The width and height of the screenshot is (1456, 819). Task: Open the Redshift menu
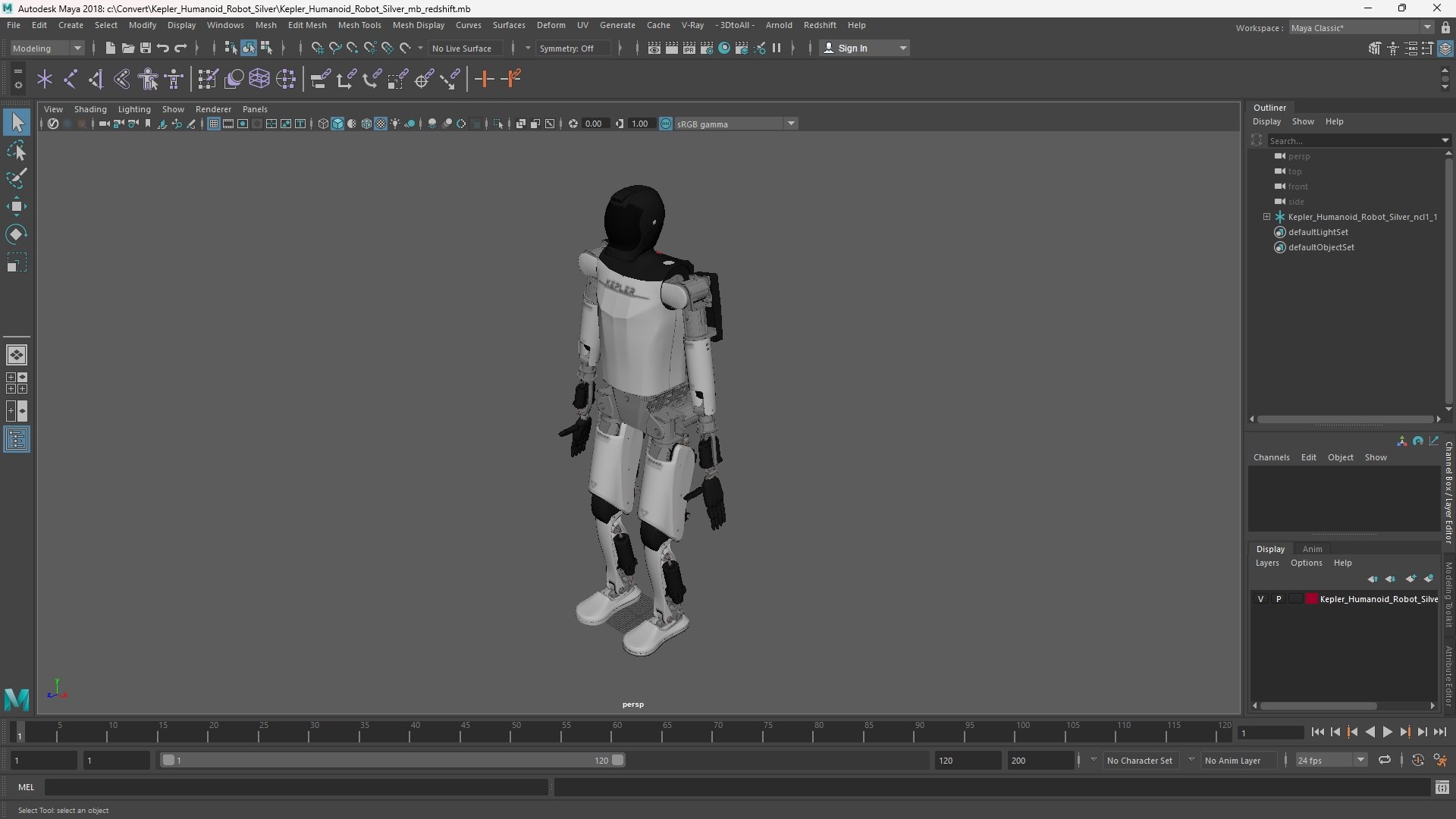tap(820, 25)
